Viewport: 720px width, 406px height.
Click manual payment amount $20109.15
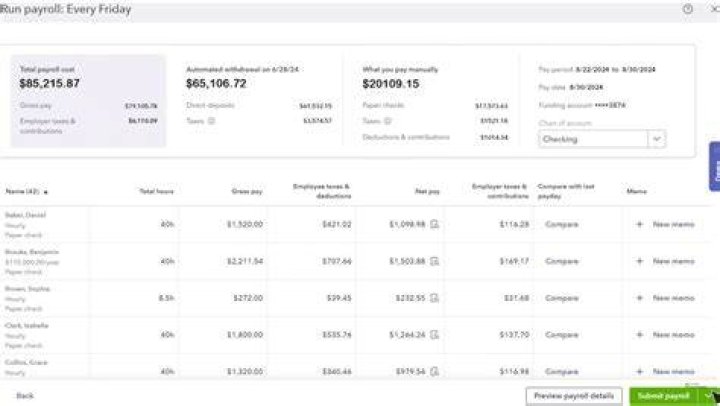coord(391,84)
